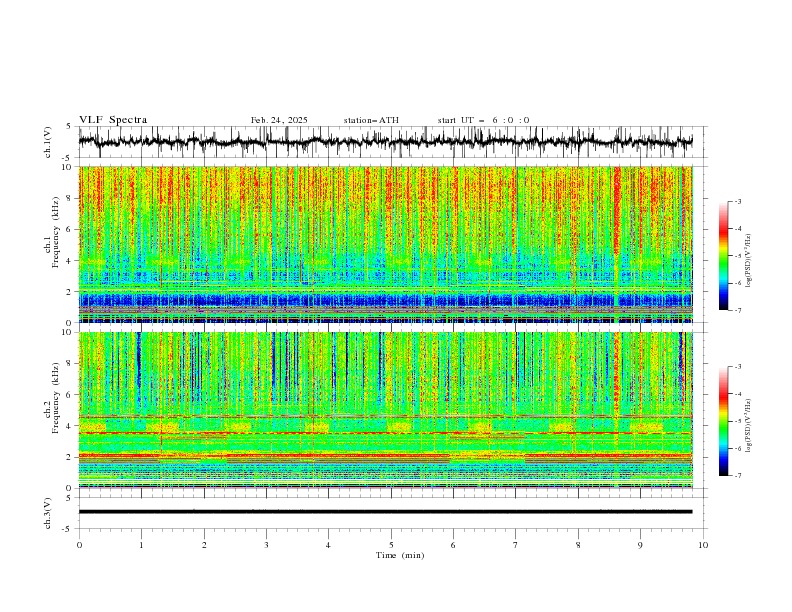This screenshot has height=612, width=792.
Task: Click the ch.1 "Frequency (kHz)" axis label
Action: tap(56, 233)
